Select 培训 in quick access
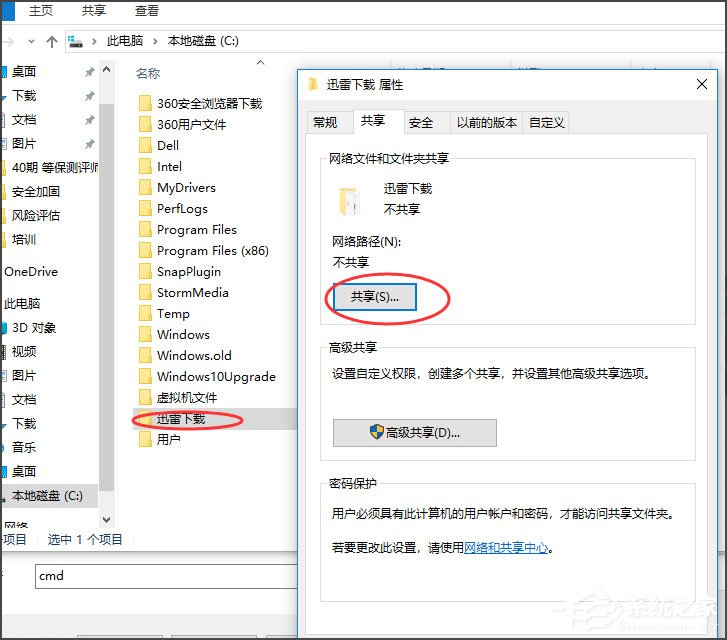Image resolution: width=727 pixels, height=640 pixels. 24,240
